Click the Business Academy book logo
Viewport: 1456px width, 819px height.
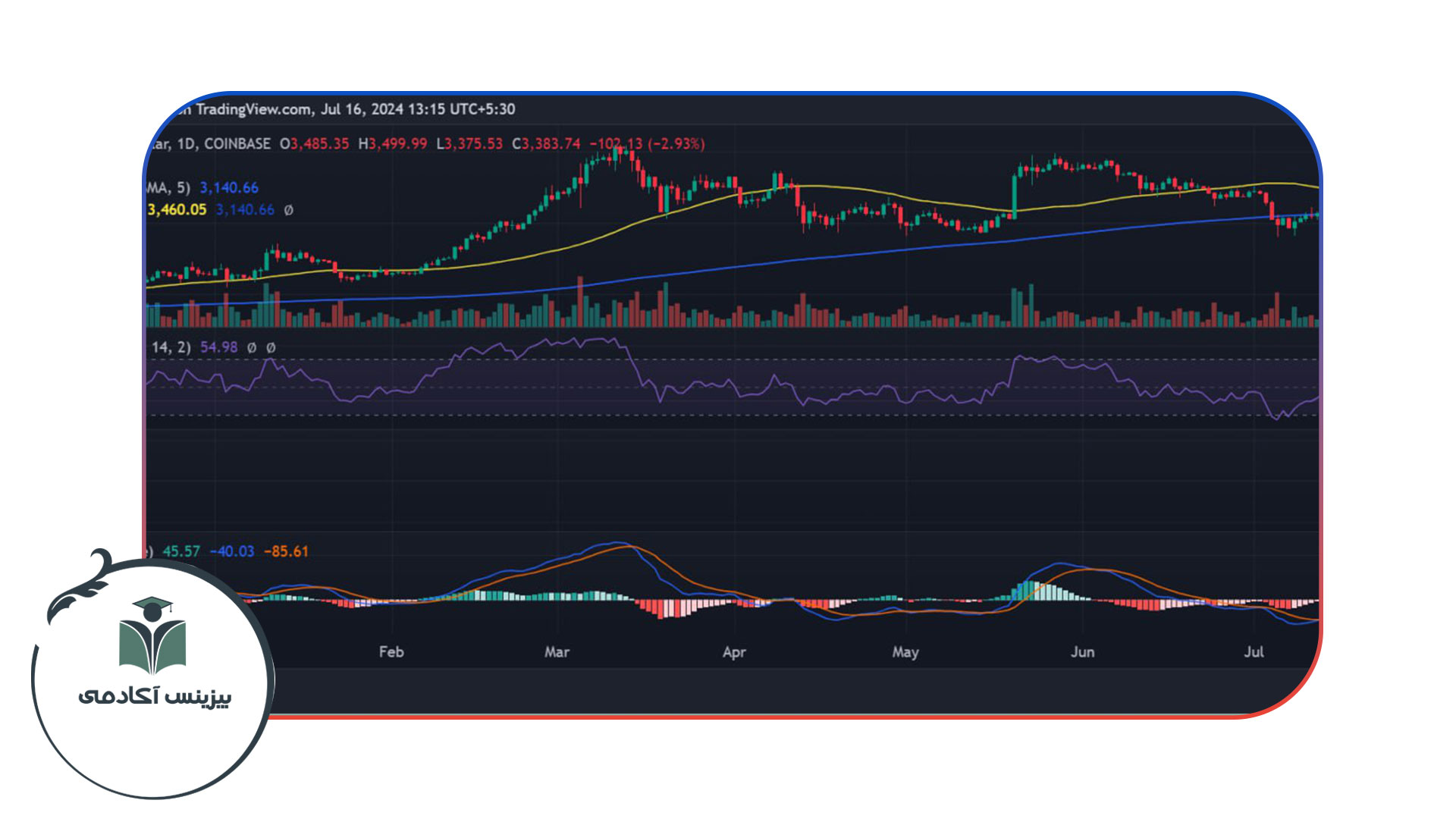pos(152,636)
